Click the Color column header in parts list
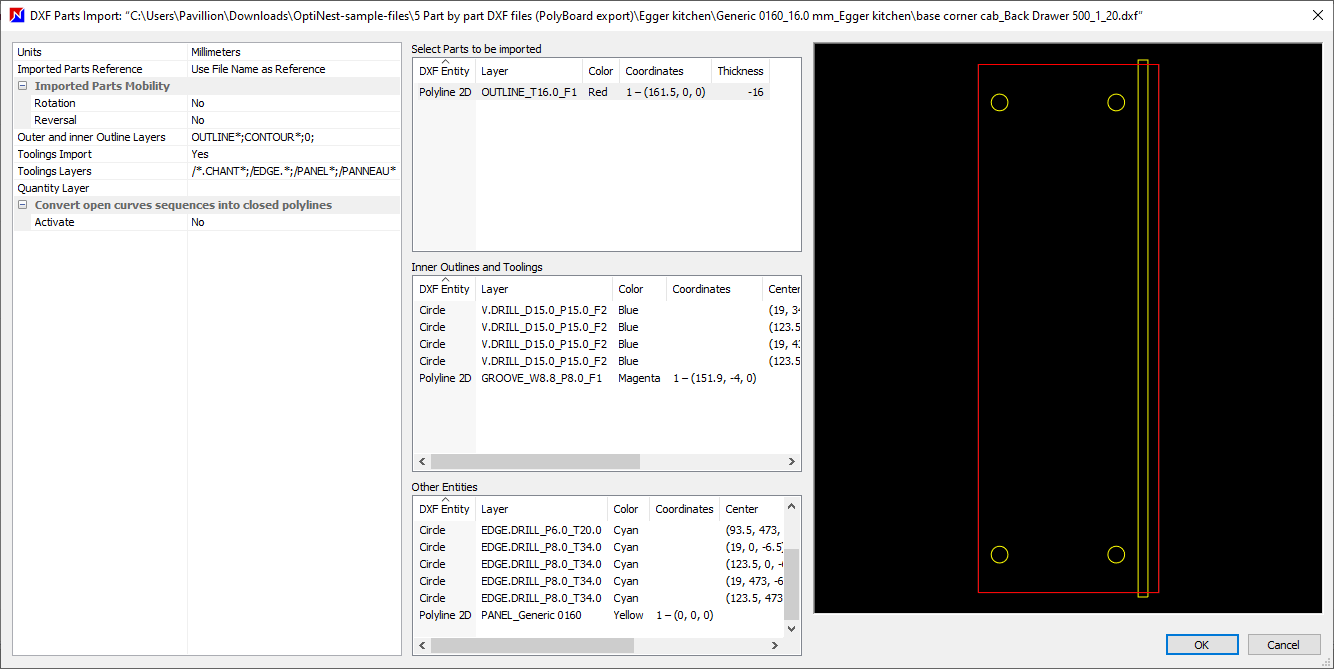This screenshot has width=1334, height=669. 600,71
